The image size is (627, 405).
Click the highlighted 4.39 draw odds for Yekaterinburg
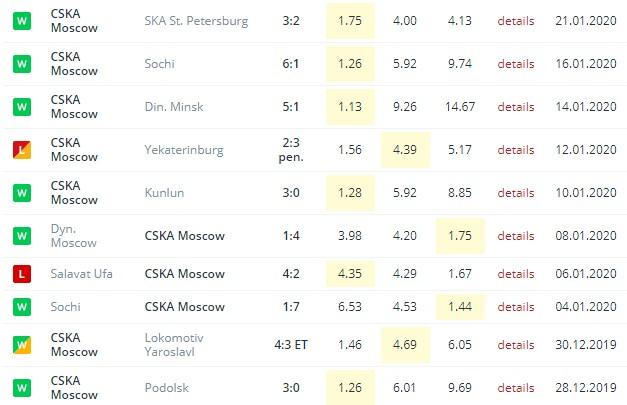click(404, 150)
